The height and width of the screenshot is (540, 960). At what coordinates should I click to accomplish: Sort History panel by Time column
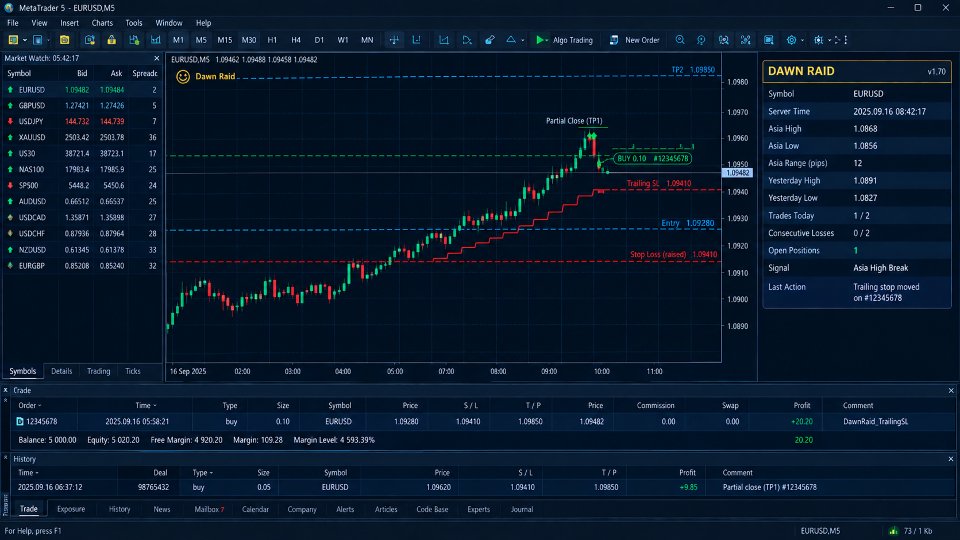coord(28,473)
